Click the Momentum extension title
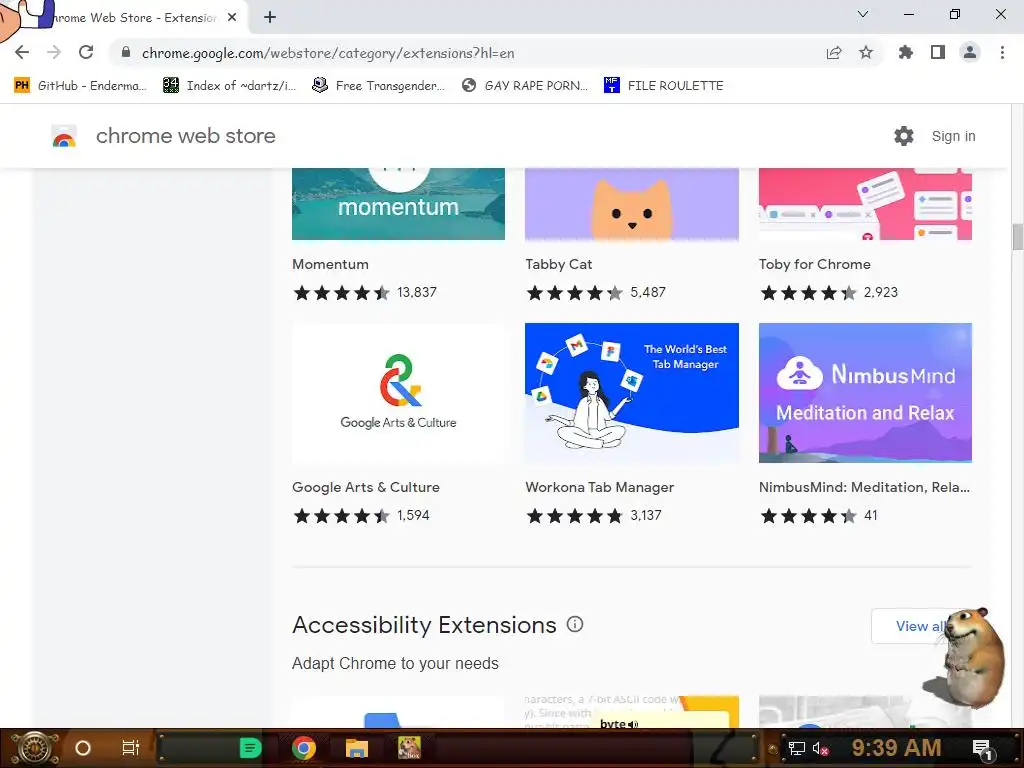1024x768 pixels. pyautogui.click(x=330, y=264)
